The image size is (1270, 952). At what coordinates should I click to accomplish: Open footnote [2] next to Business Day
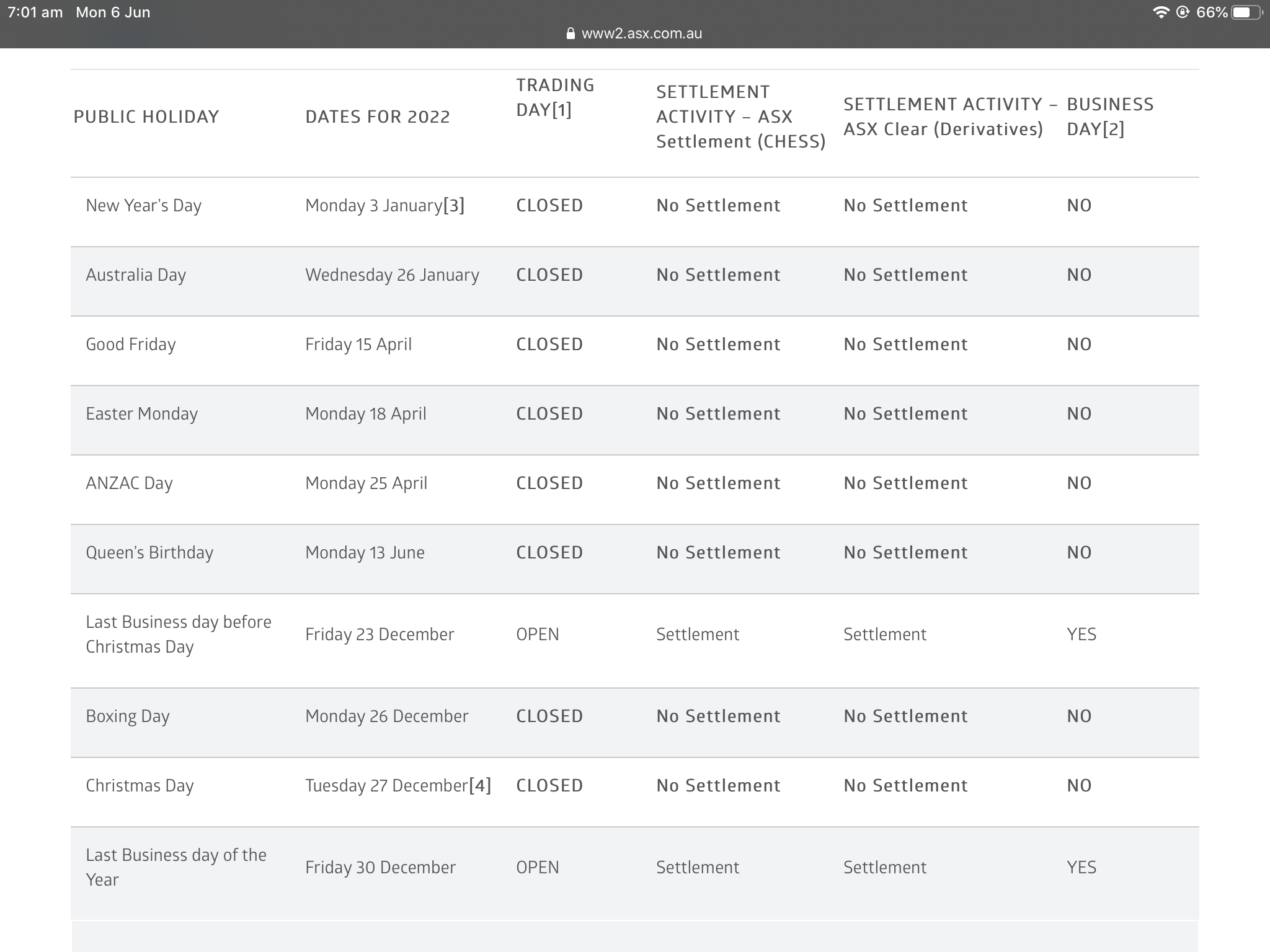[1114, 130]
